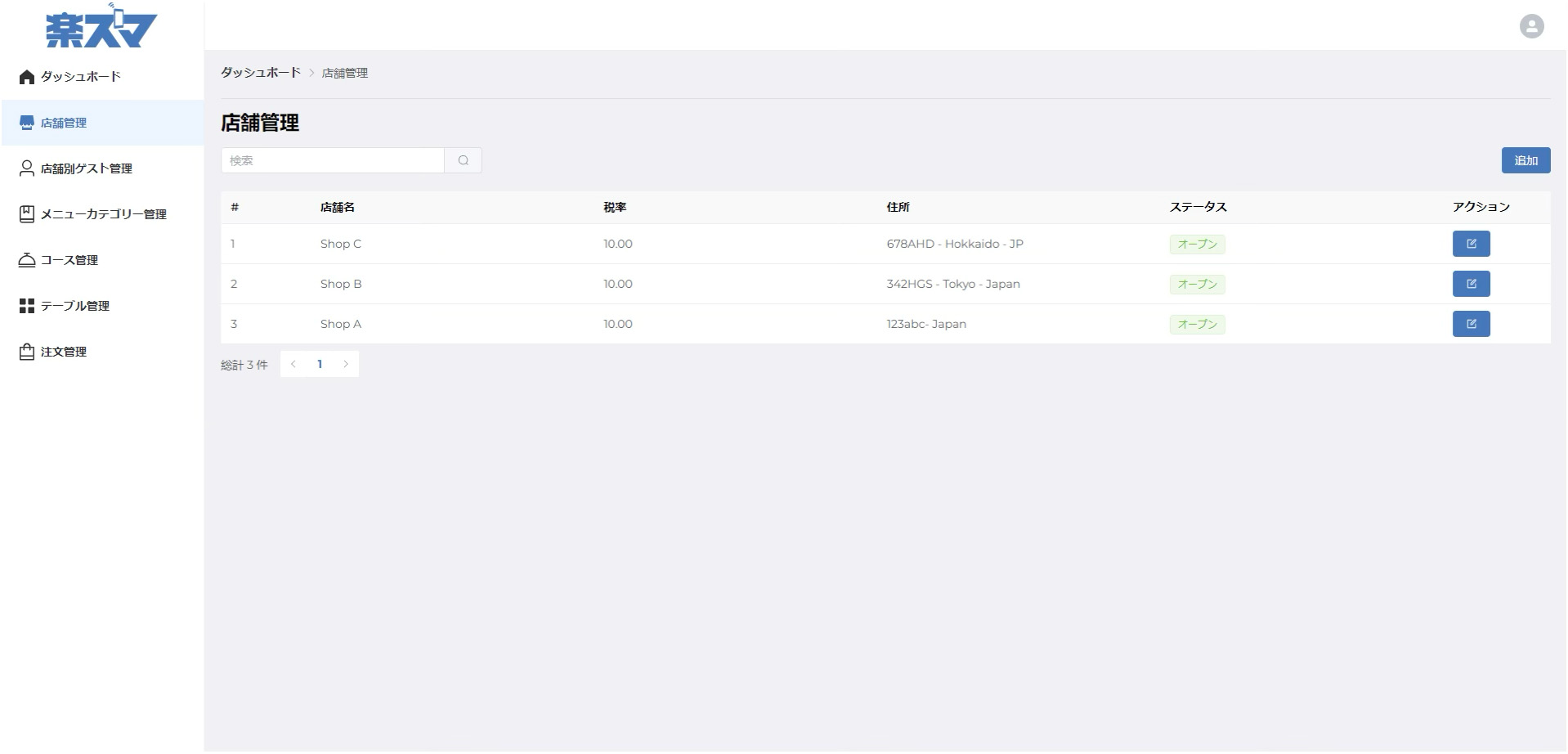Screen dimensions: 1568x754
Task: Focus the 検索 input field
Action: (333, 160)
